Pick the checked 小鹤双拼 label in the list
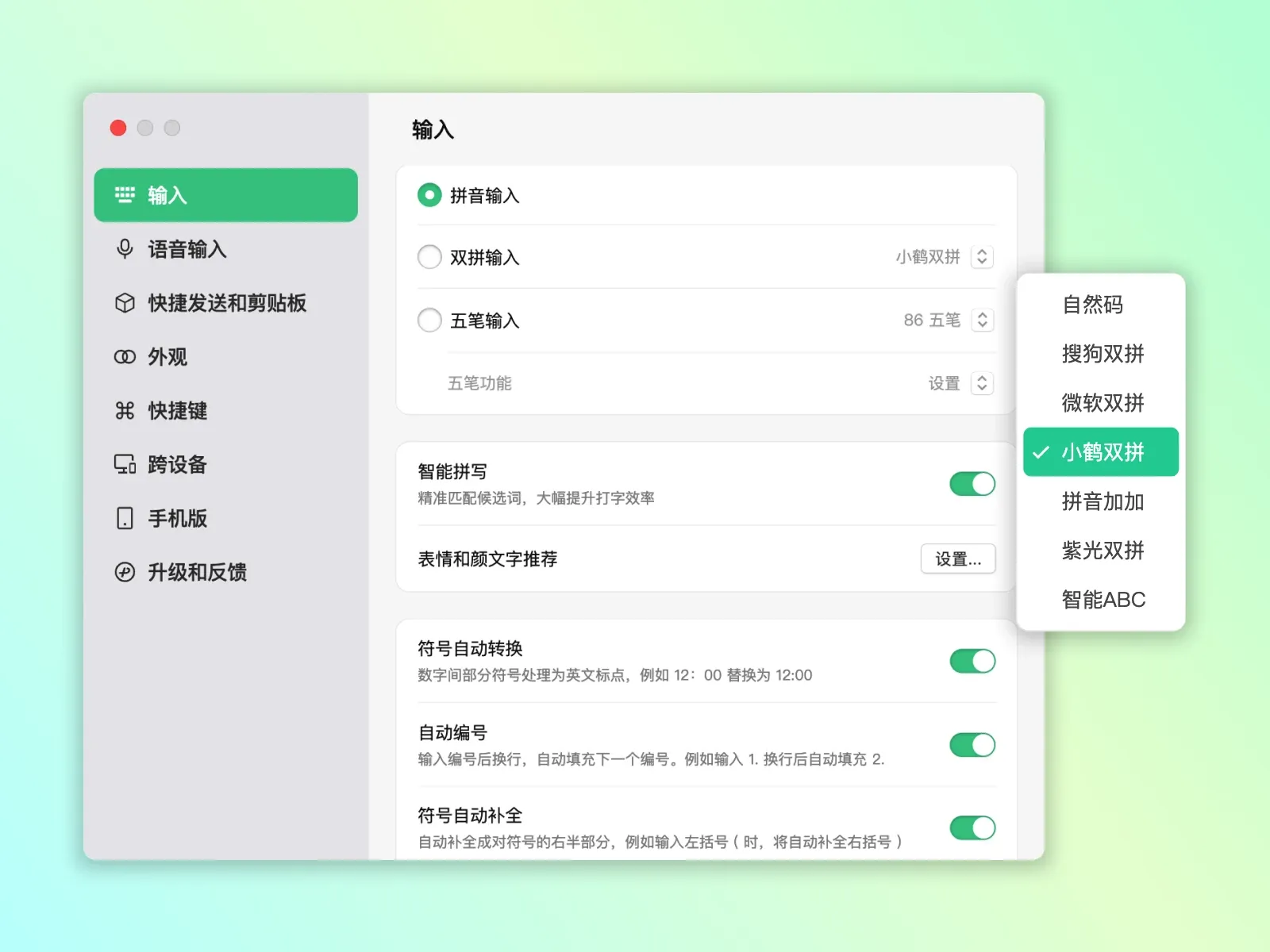Viewport: 1270px width, 952px height. pos(1103,452)
